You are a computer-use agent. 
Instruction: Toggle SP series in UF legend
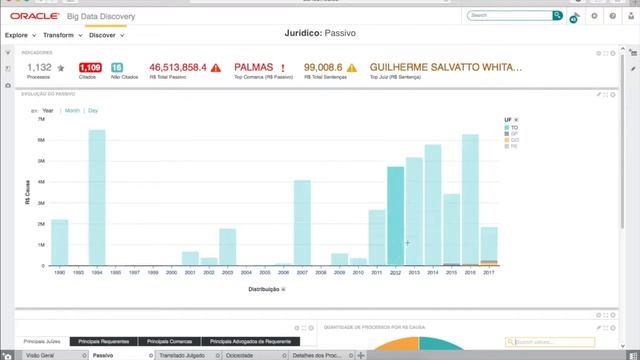tap(511, 134)
